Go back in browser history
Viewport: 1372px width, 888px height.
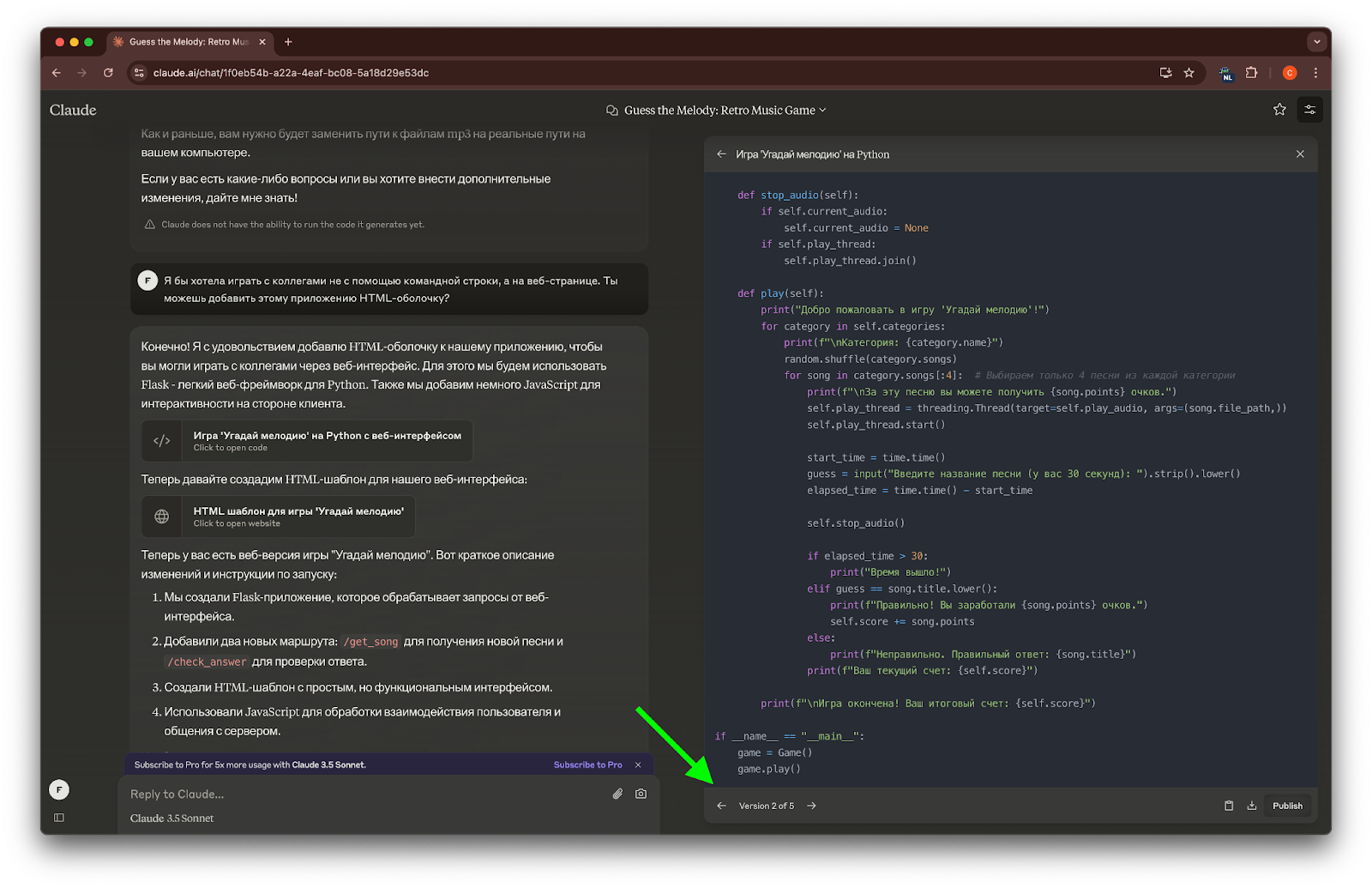pyautogui.click(x=57, y=73)
